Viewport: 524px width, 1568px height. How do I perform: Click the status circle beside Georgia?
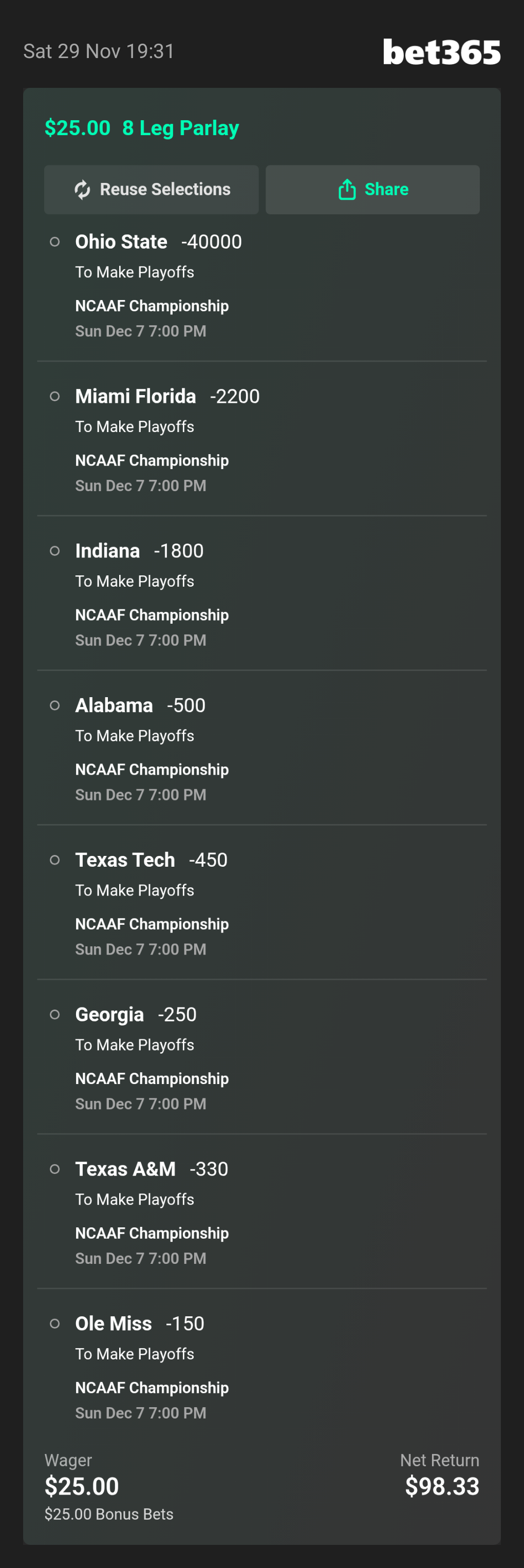(55, 1015)
